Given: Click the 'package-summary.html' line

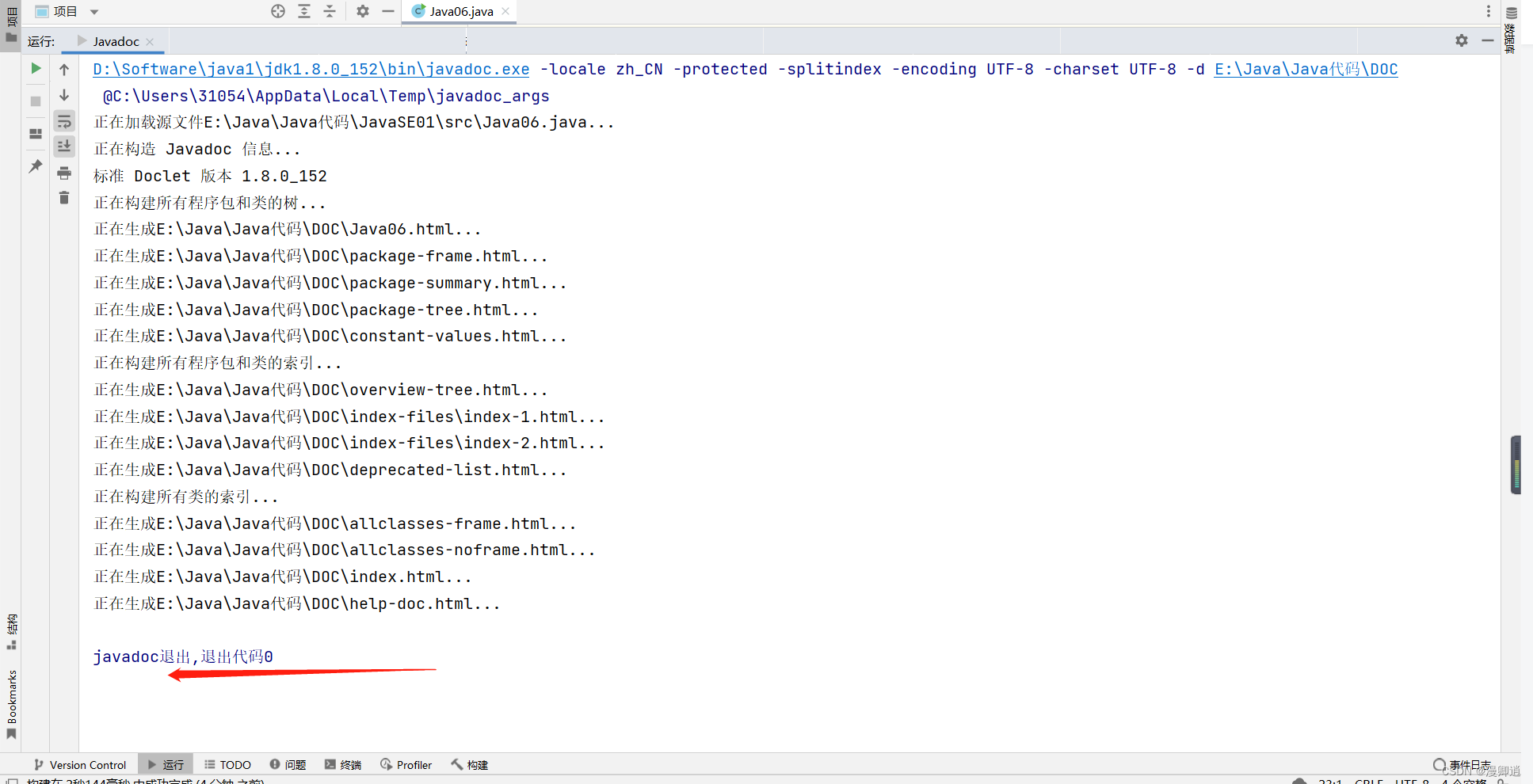Looking at the screenshot, I should (330, 283).
